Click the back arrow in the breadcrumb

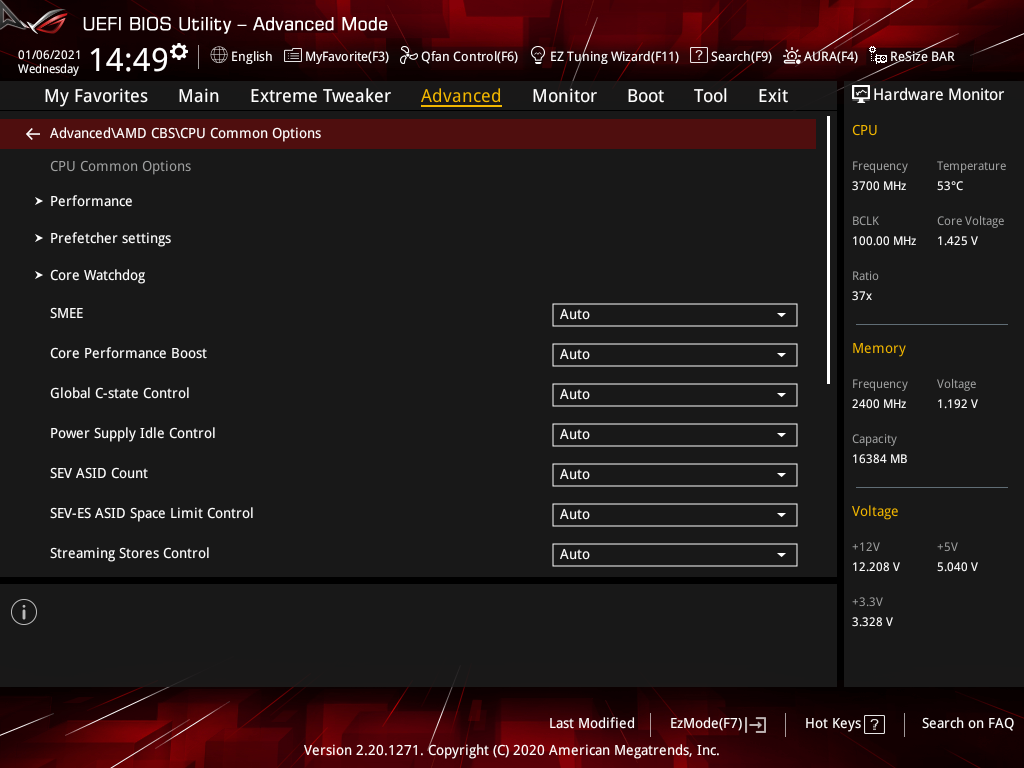tap(33, 134)
